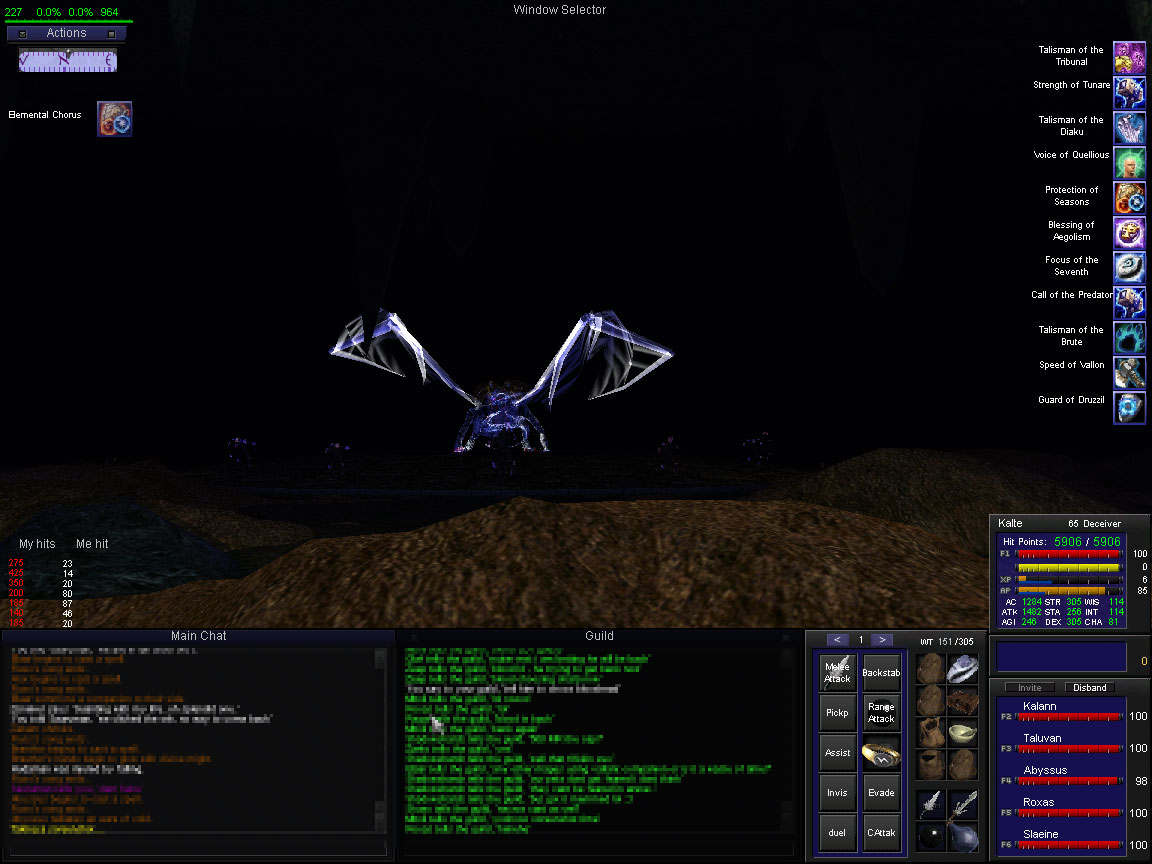Open the sack beside the pale bowl
1152x864 pixels.
931,732
